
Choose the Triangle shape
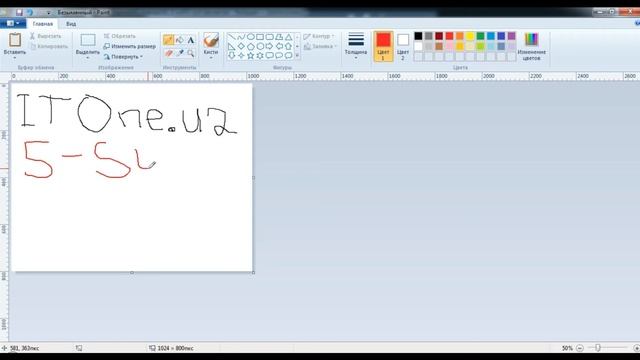[x=288, y=37]
